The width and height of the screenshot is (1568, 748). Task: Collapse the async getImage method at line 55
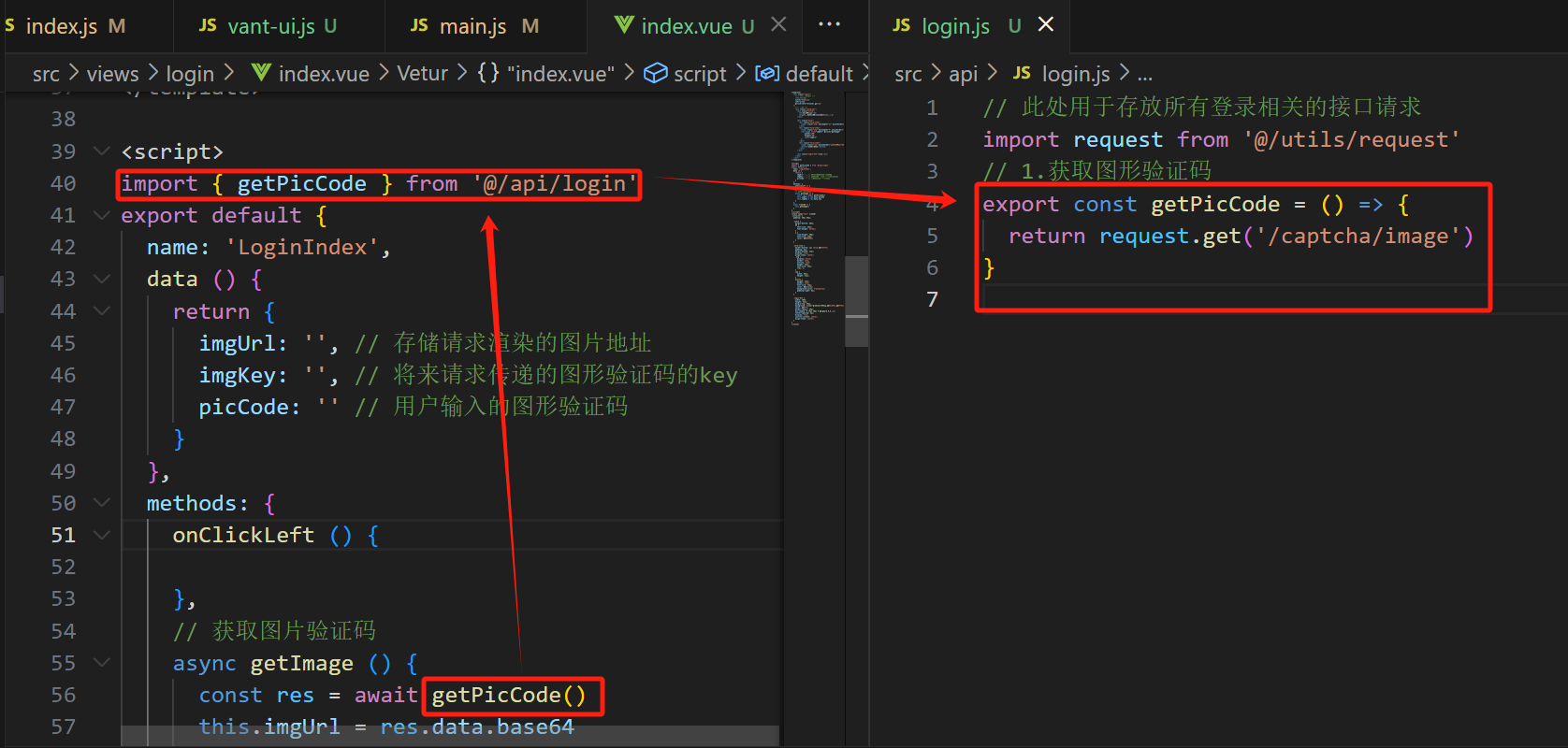[102, 663]
